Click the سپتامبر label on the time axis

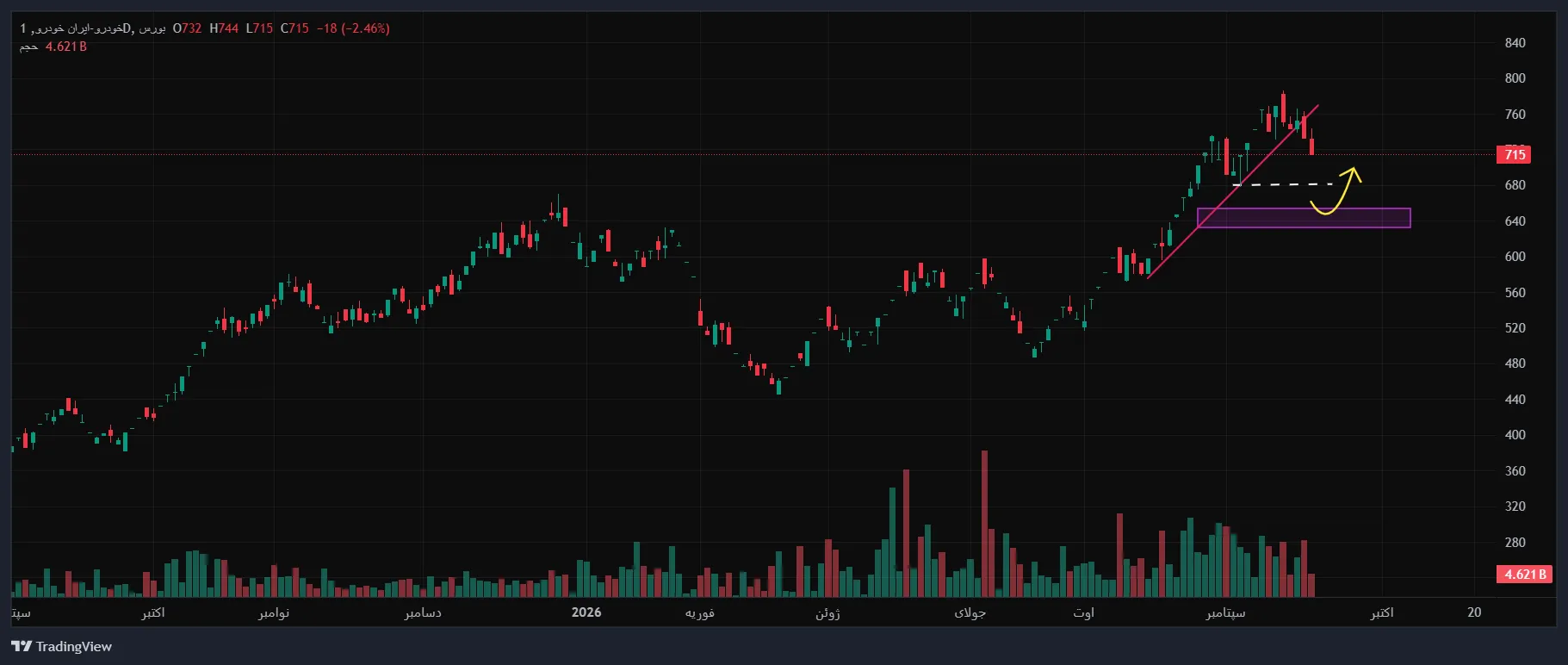coord(1225,612)
